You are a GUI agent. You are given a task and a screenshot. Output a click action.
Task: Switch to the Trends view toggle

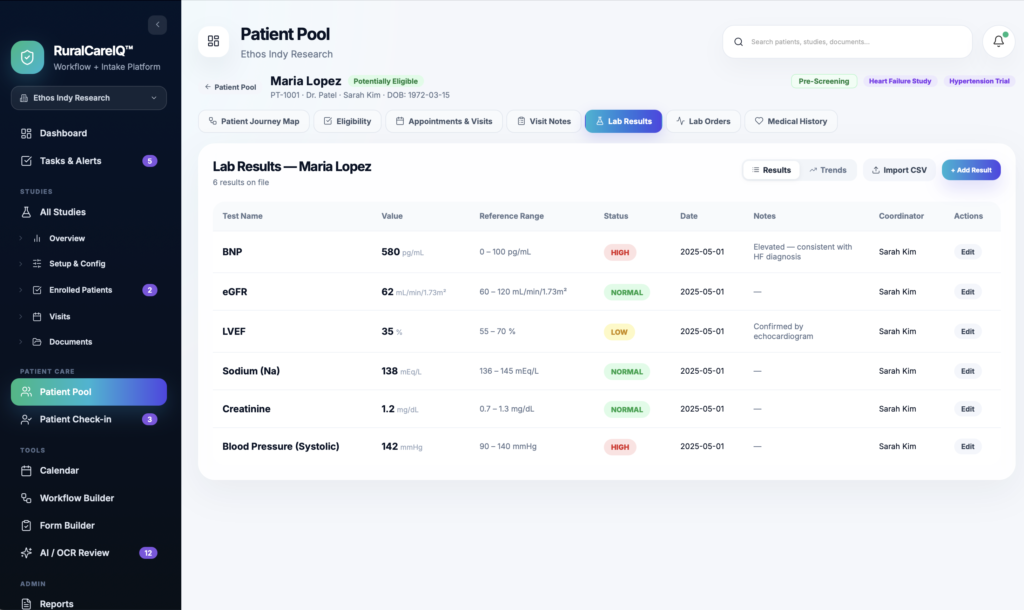coord(827,170)
